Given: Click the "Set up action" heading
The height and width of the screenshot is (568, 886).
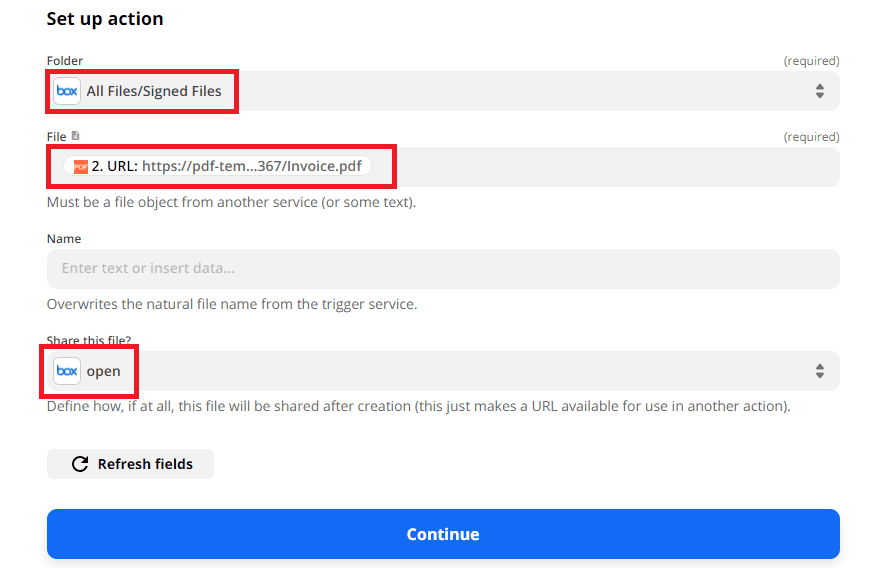Looking at the screenshot, I should tap(105, 19).
